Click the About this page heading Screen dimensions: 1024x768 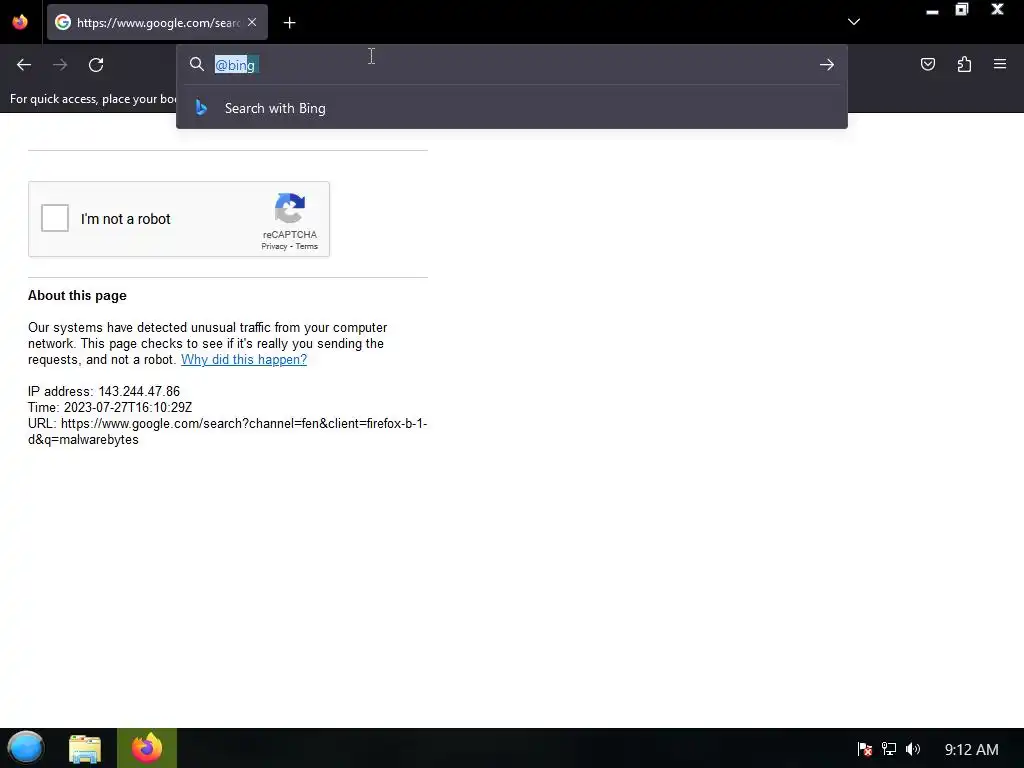pos(77,295)
